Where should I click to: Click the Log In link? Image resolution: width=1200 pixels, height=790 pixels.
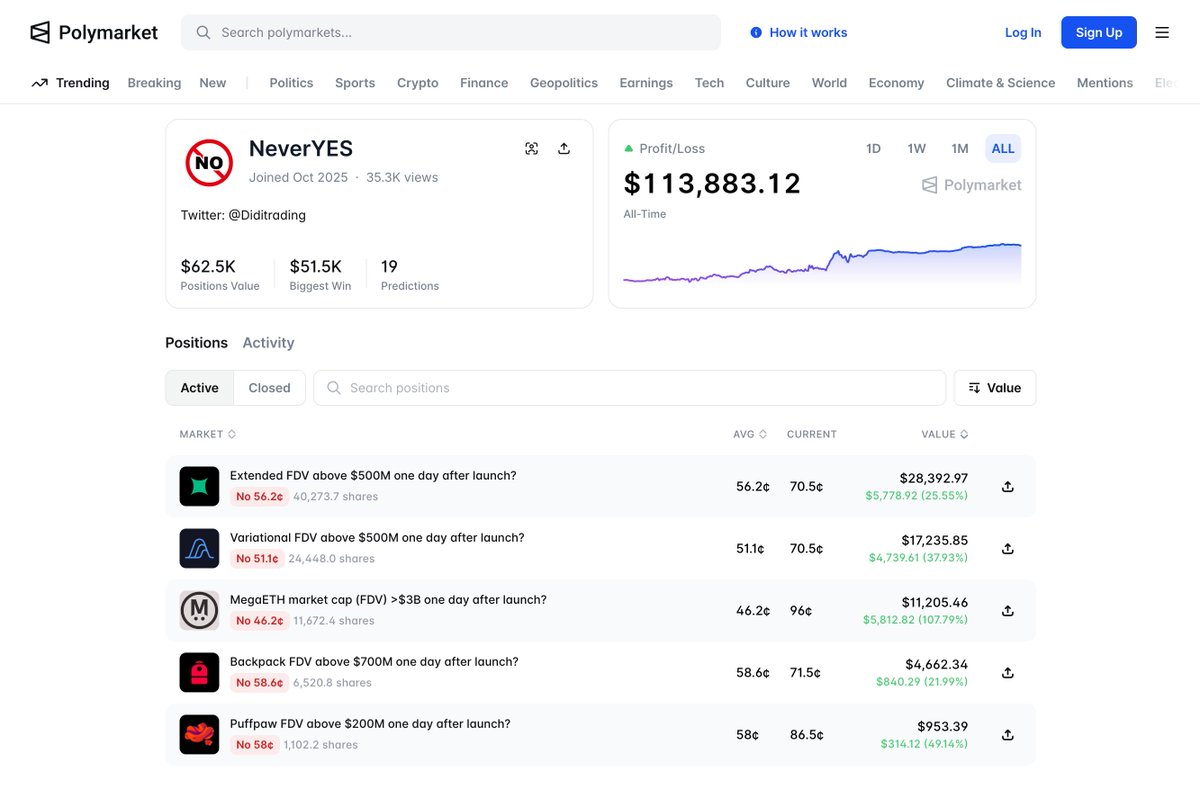[x=1023, y=33]
